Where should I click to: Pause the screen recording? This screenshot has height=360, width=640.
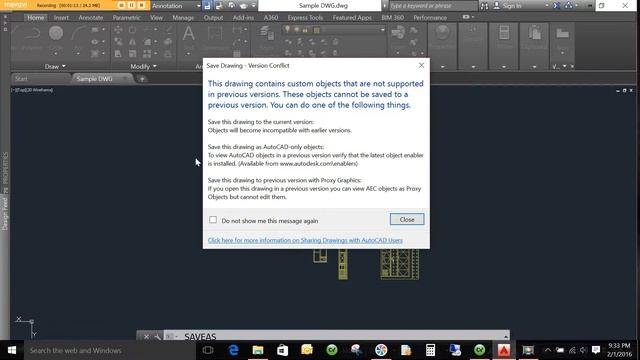tap(131, 5)
